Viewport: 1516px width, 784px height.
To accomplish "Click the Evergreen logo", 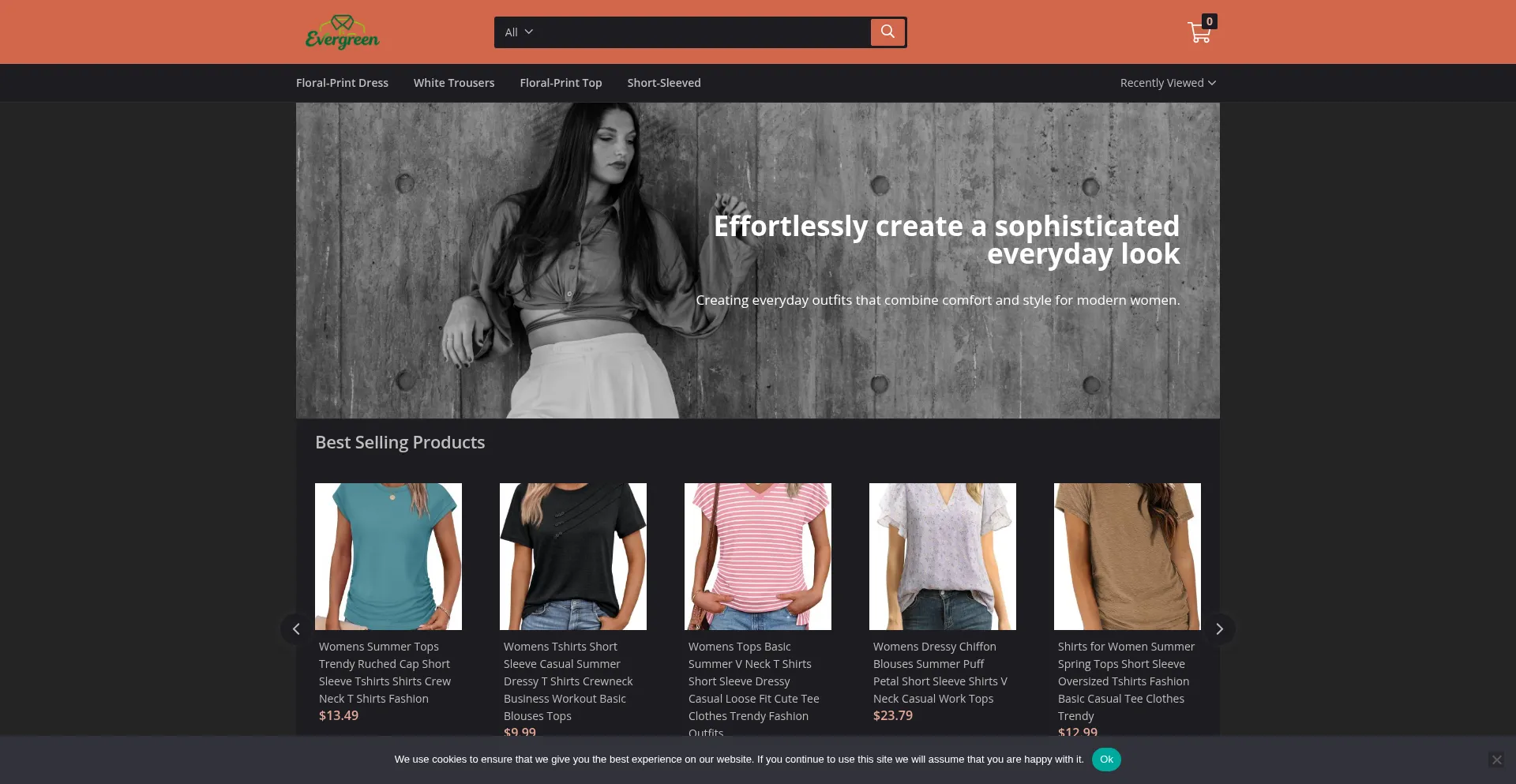I will (x=342, y=32).
